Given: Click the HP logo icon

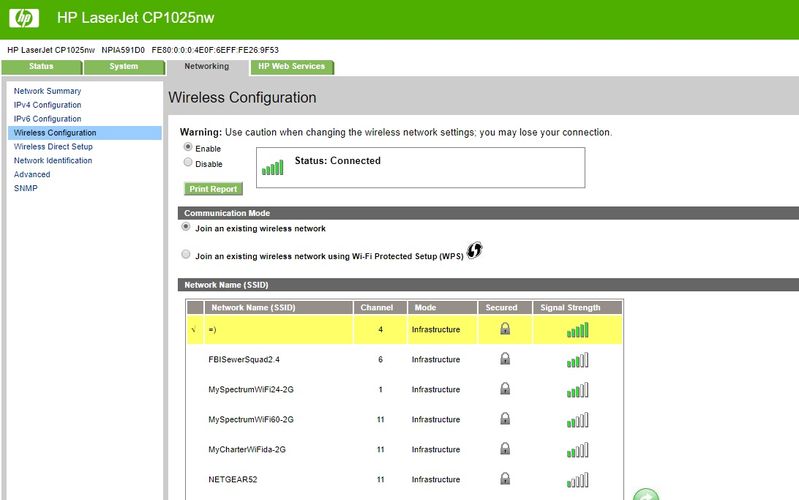Looking at the screenshot, I should pyautogui.click(x=24, y=18).
